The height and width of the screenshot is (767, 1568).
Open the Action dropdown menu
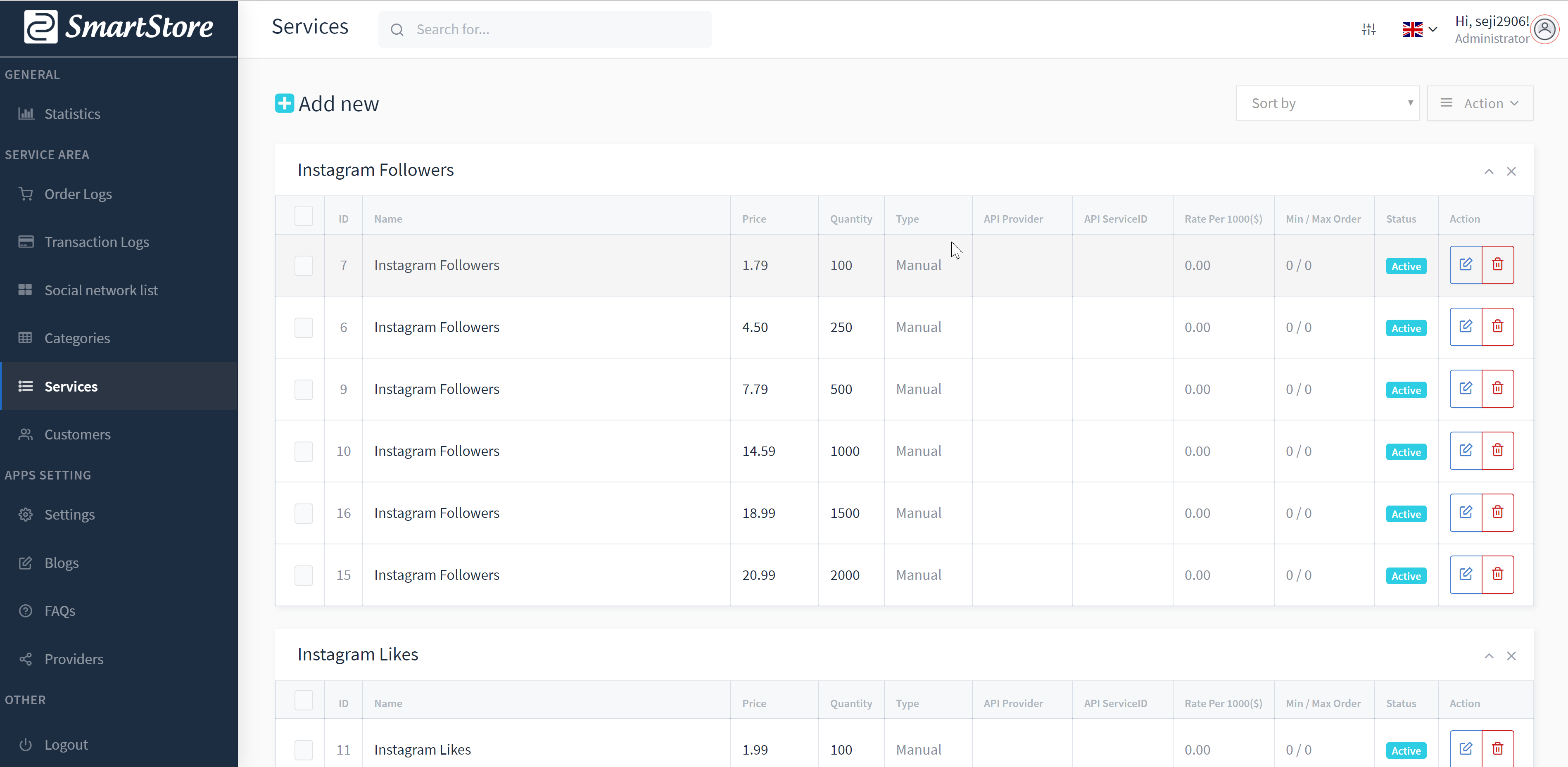pos(1480,104)
